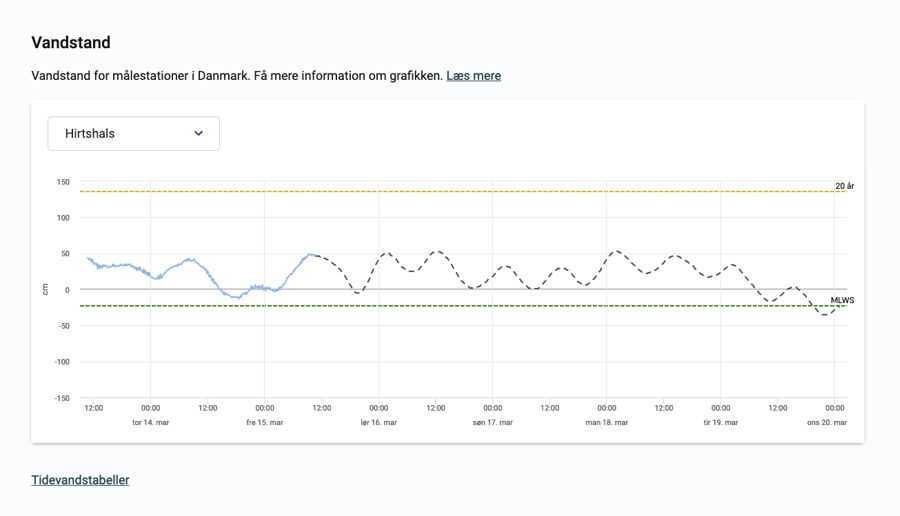The height and width of the screenshot is (516, 900).
Task: Select the 'man 18. mar' date label
Action: 607,422
